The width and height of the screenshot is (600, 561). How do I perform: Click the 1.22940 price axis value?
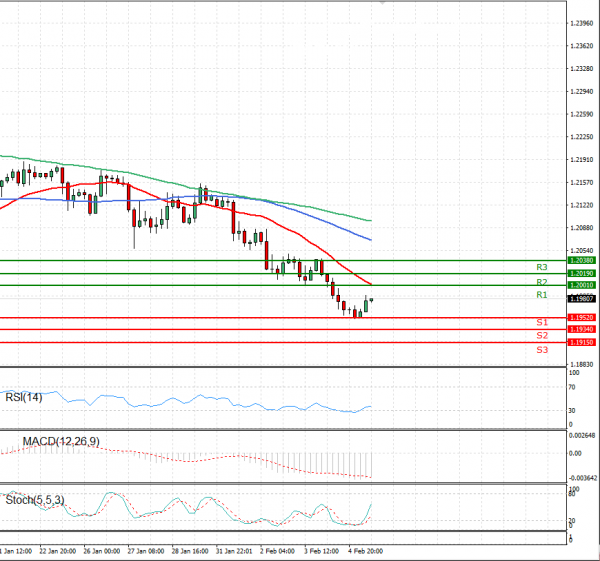[582, 91]
